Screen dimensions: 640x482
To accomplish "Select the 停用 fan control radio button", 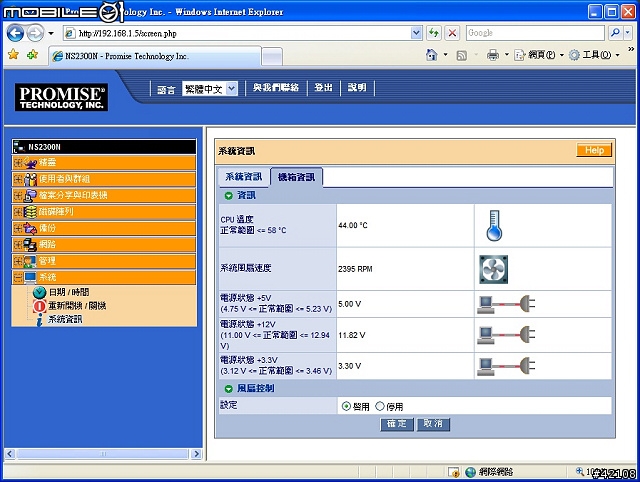I will 380,406.
